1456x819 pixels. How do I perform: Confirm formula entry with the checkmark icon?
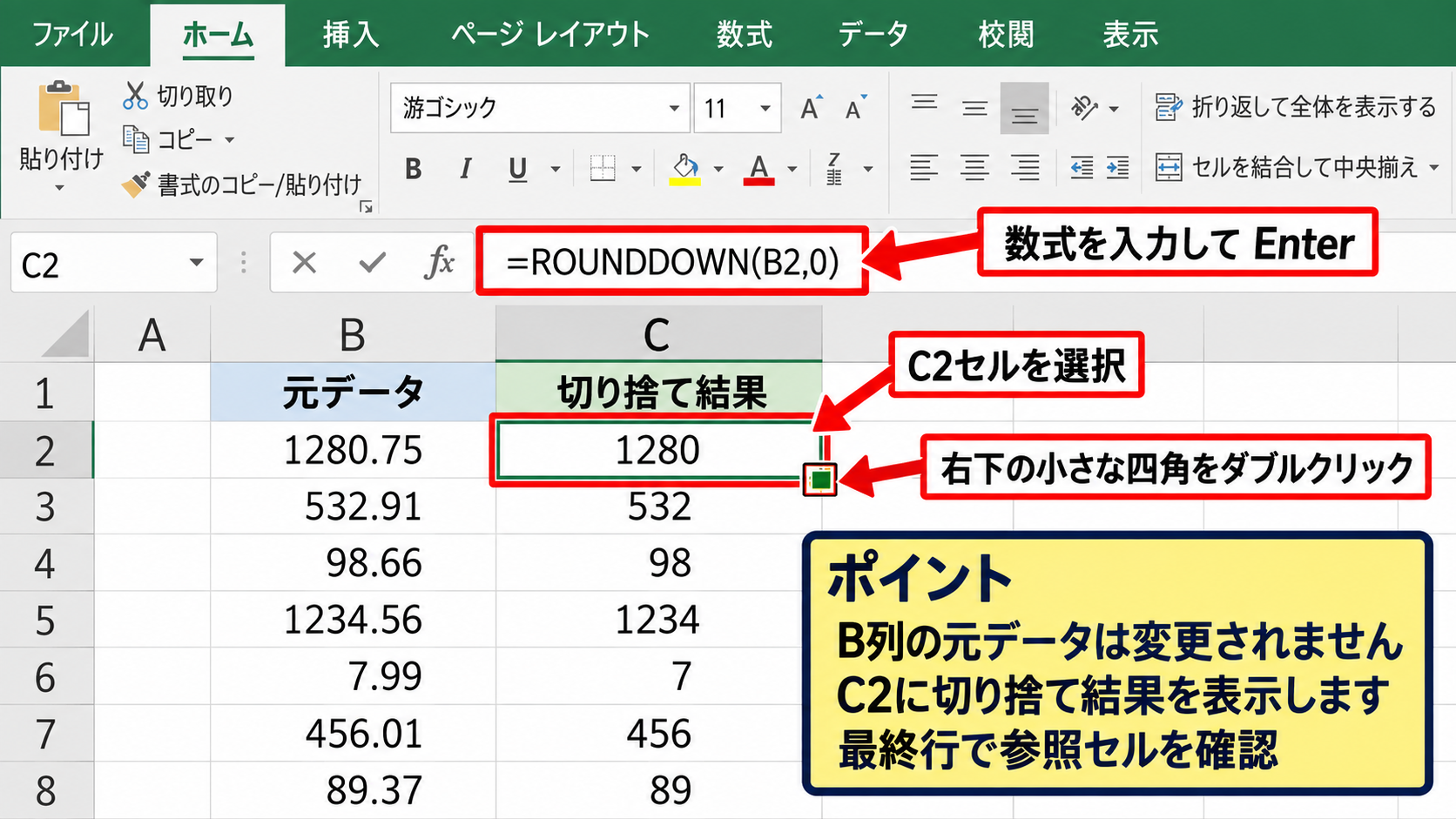pyautogui.click(x=372, y=262)
